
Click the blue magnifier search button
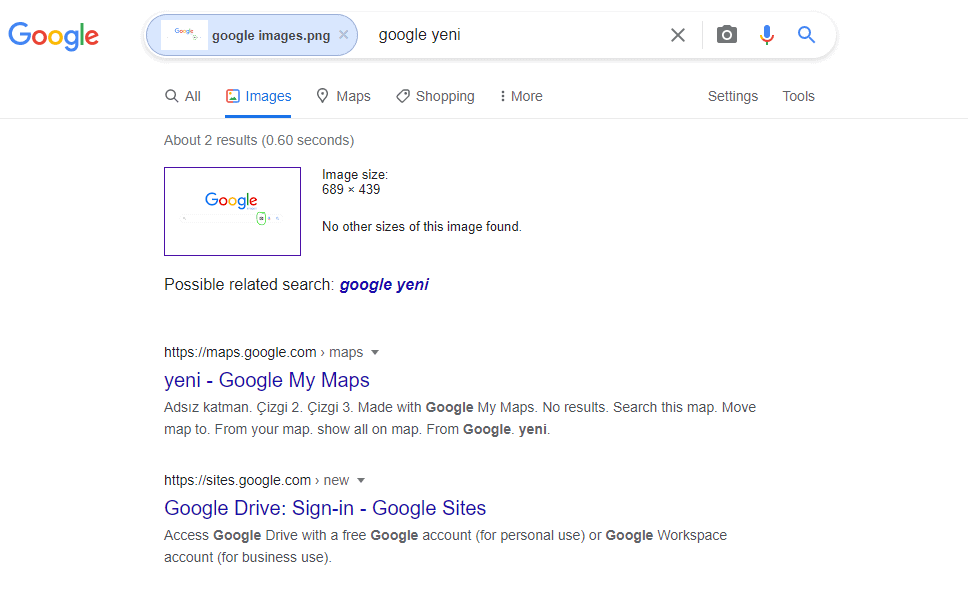(x=806, y=35)
